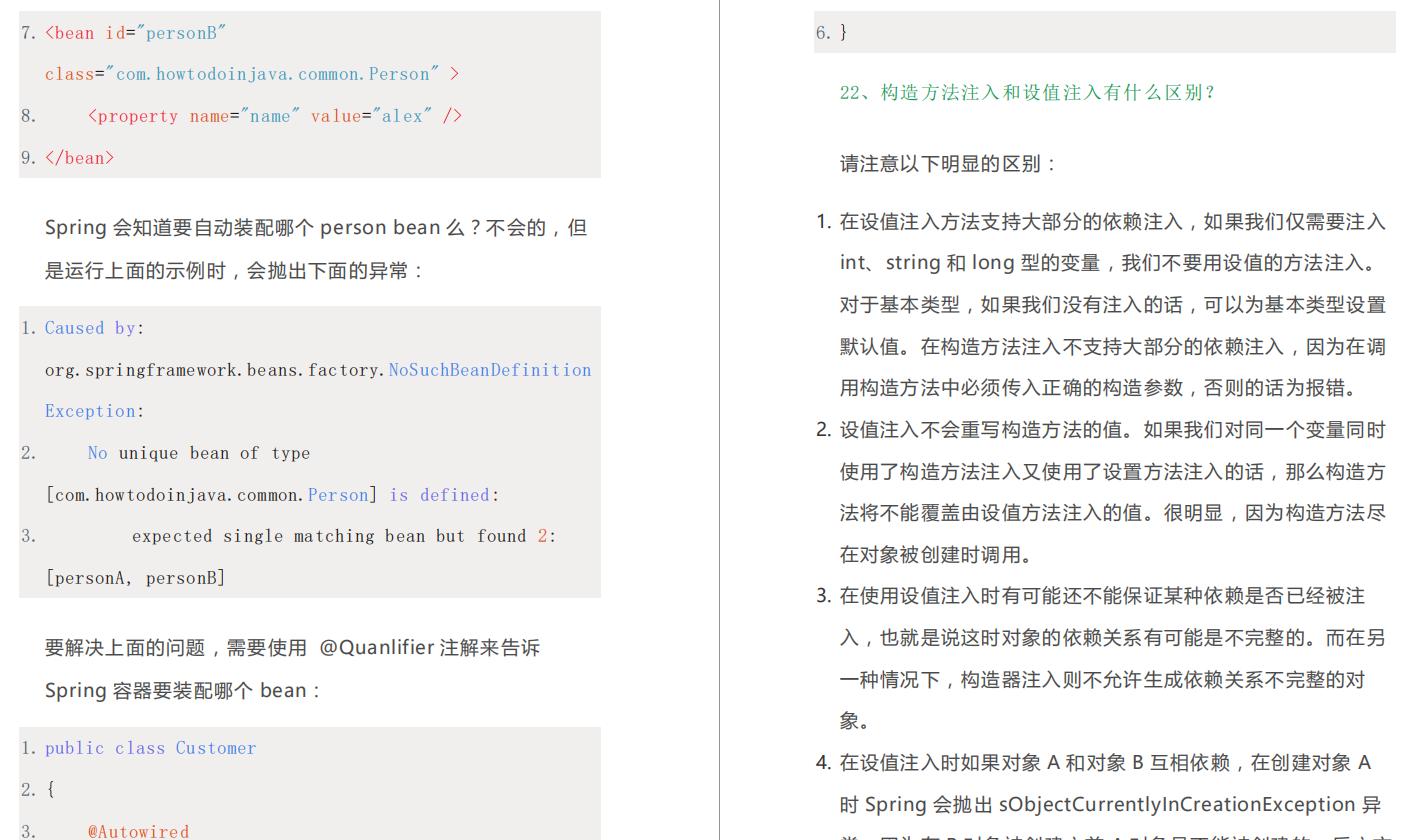Click the line '使用了构造方法注入又使用了设置方法注入的话'
Screen dimensions: 1408x840
[1113, 472]
